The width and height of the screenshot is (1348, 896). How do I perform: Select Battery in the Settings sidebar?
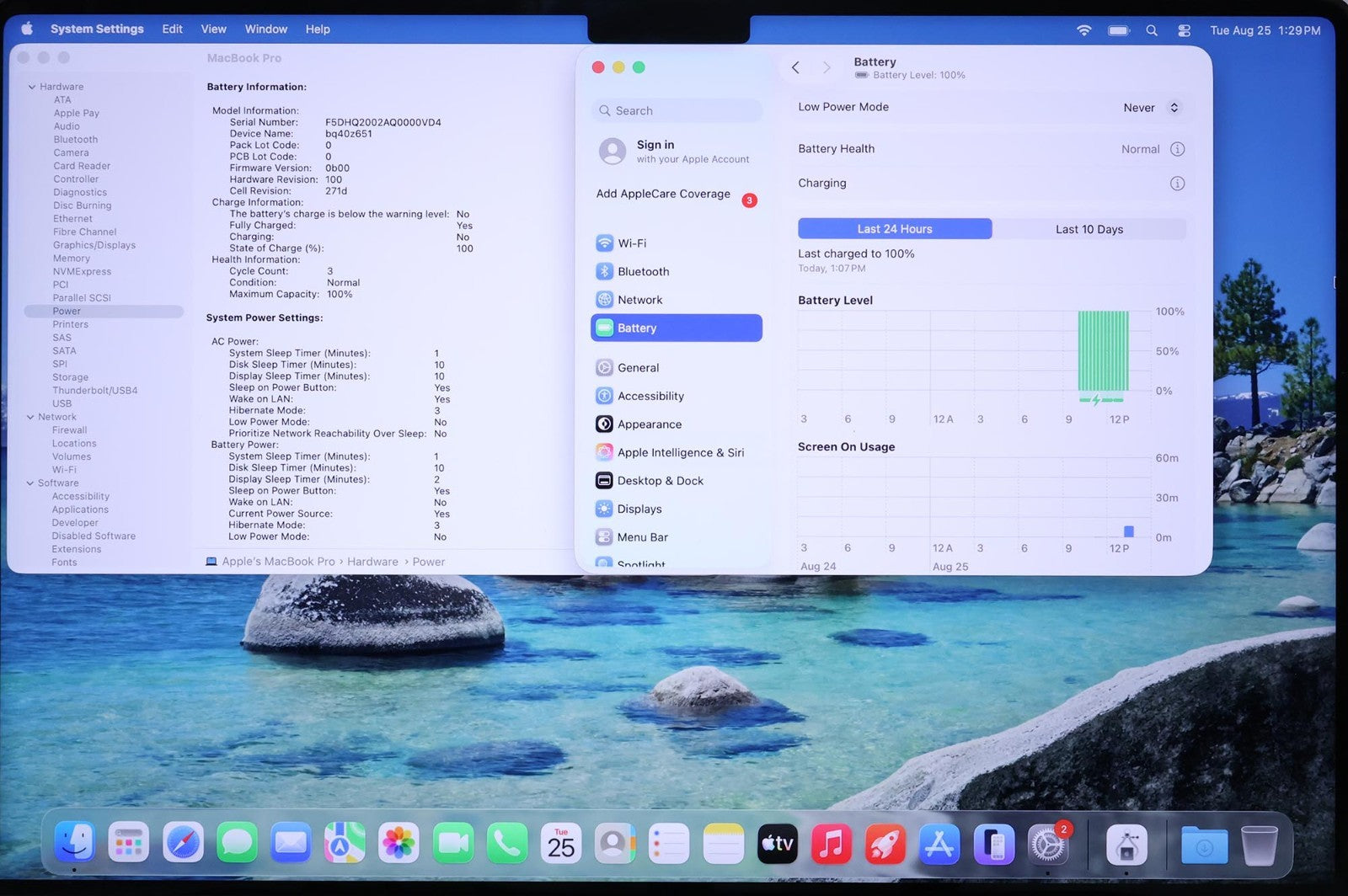[x=677, y=328]
